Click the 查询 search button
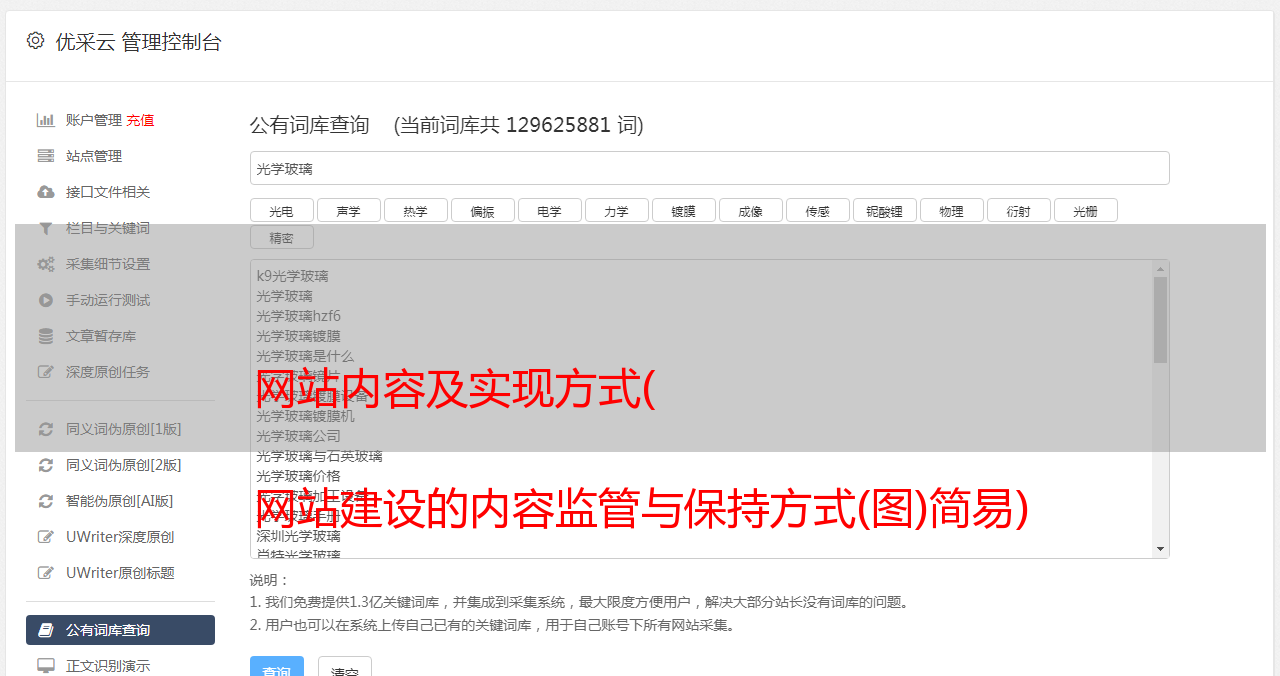 277,666
